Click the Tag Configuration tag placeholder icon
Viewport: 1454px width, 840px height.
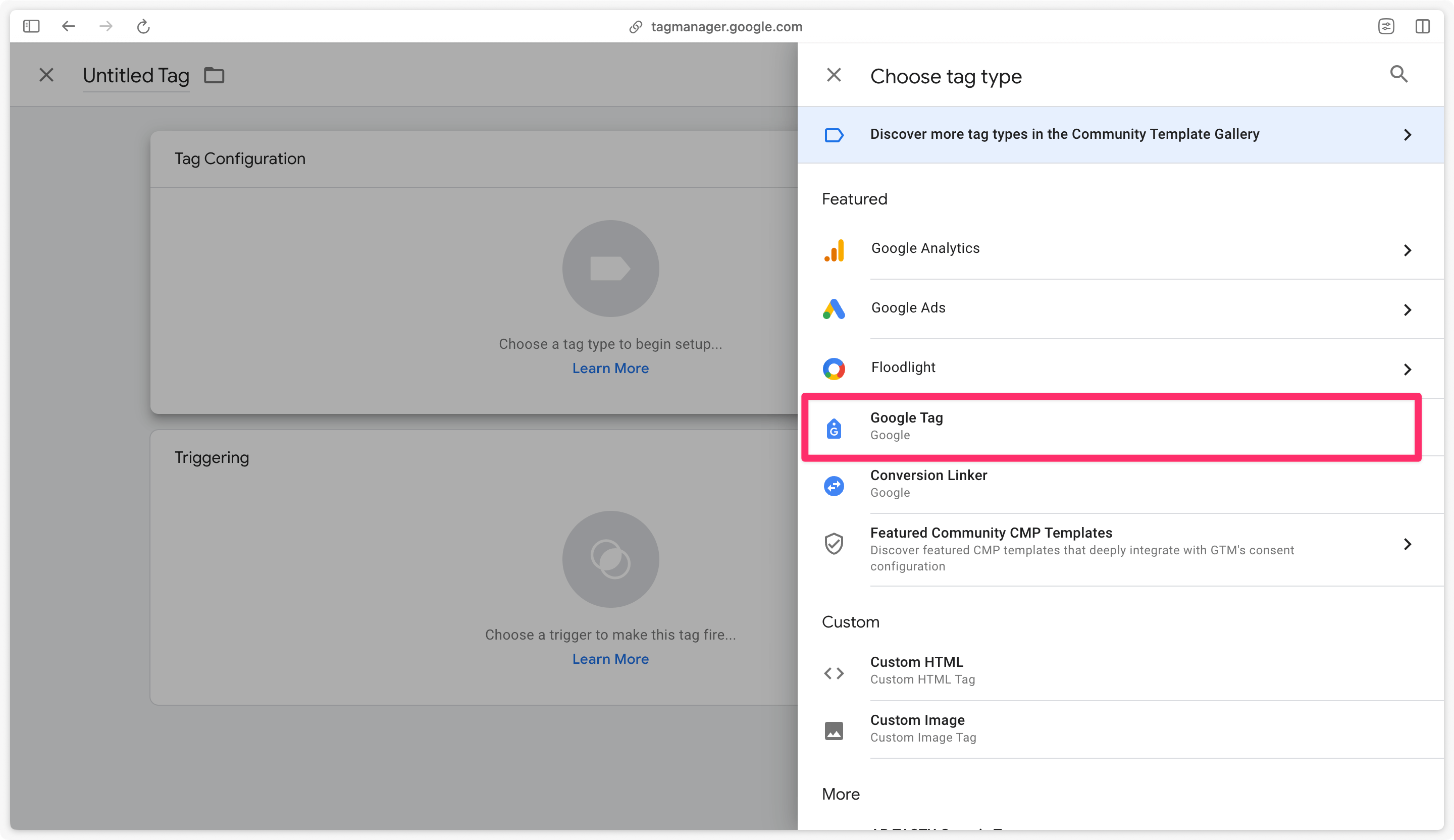tap(610, 268)
